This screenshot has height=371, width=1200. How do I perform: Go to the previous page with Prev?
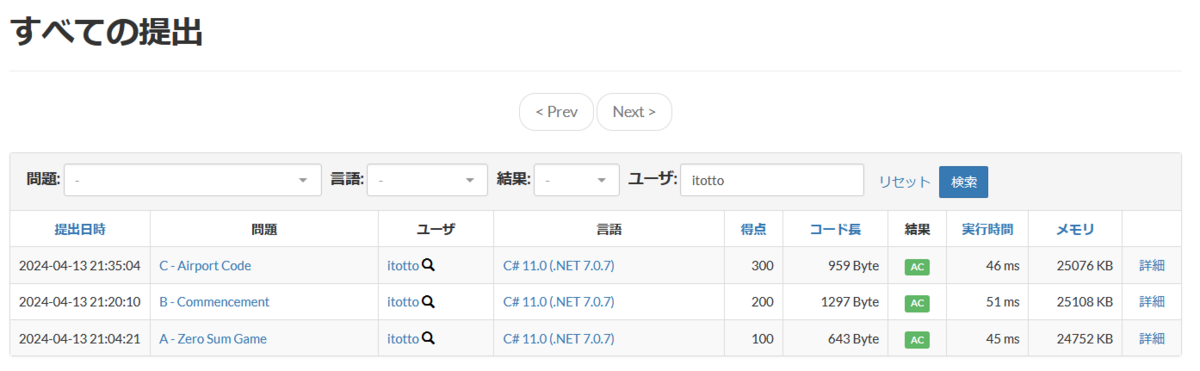point(556,112)
